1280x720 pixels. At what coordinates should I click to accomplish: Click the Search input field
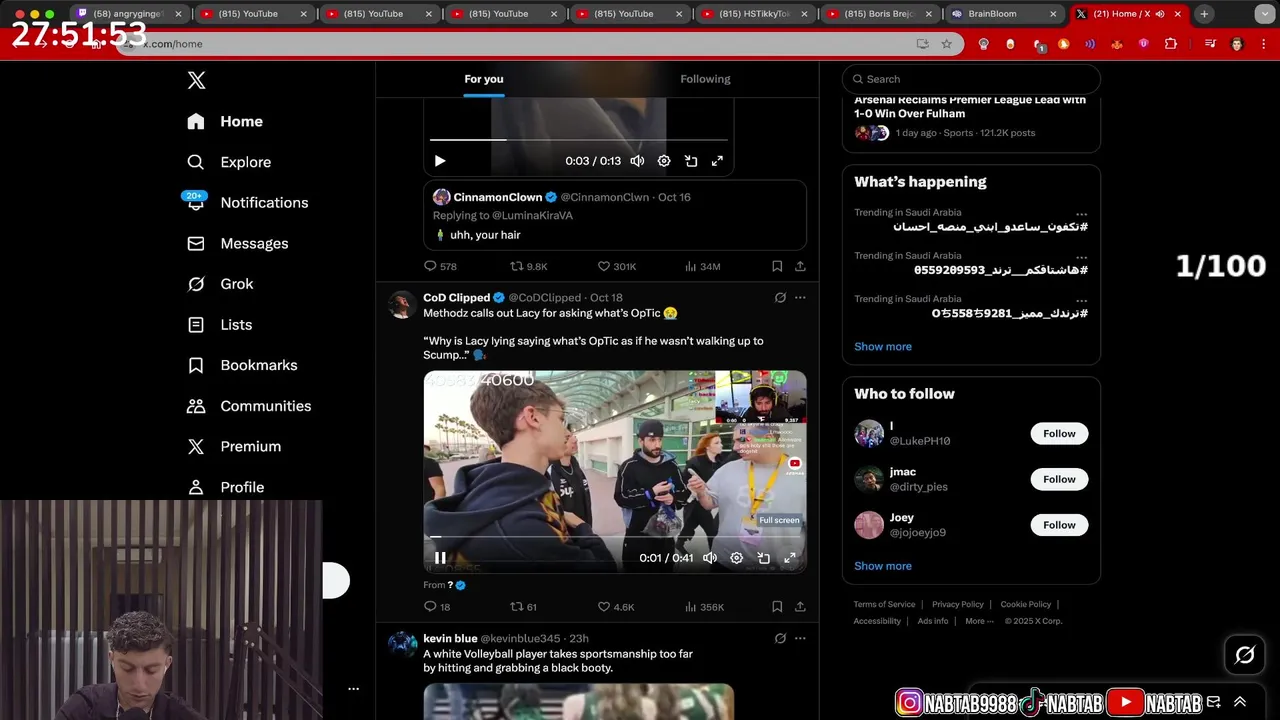pos(971,79)
